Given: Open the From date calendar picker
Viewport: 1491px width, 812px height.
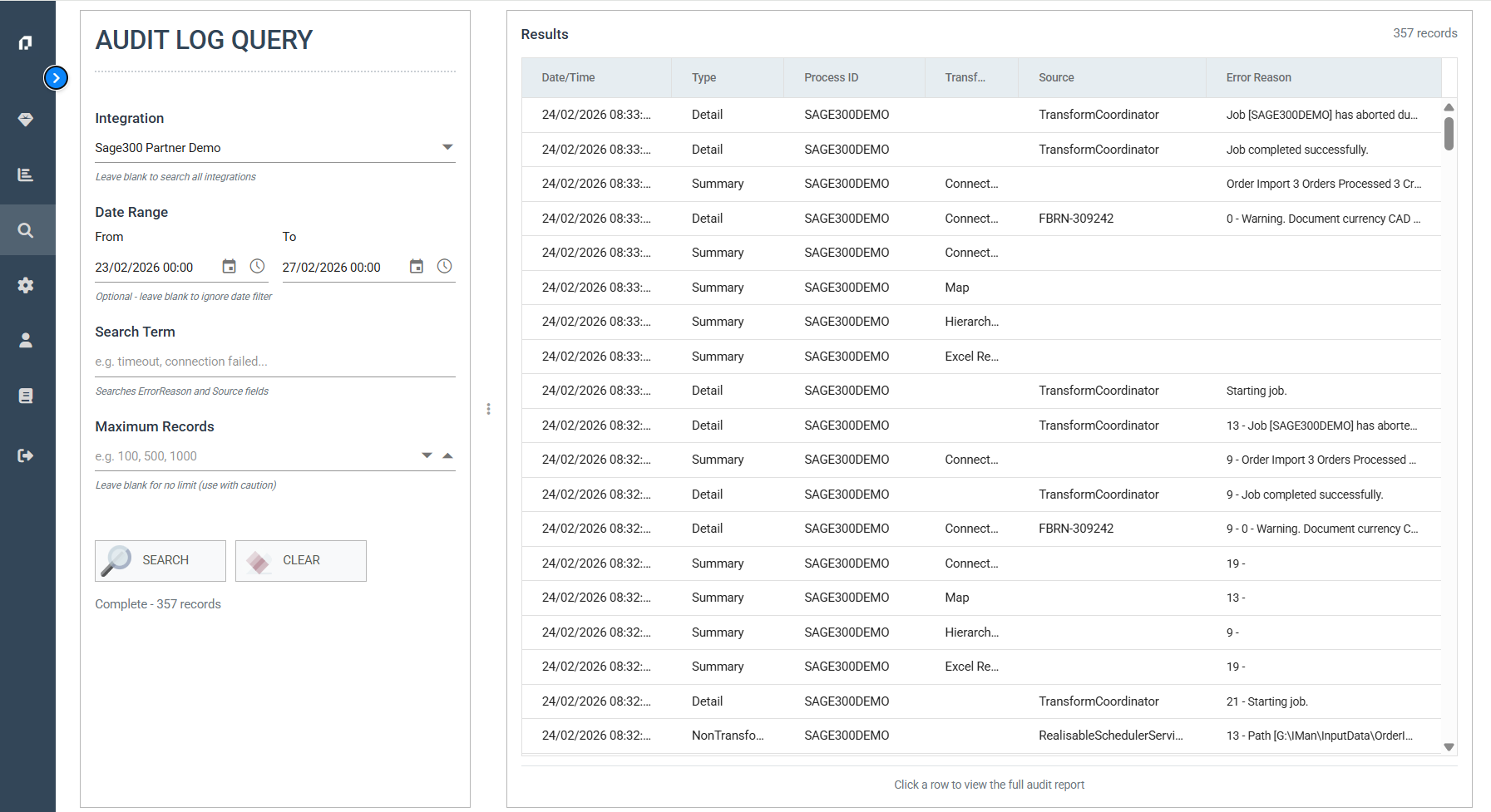Looking at the screenshot, I should point(229,267).
